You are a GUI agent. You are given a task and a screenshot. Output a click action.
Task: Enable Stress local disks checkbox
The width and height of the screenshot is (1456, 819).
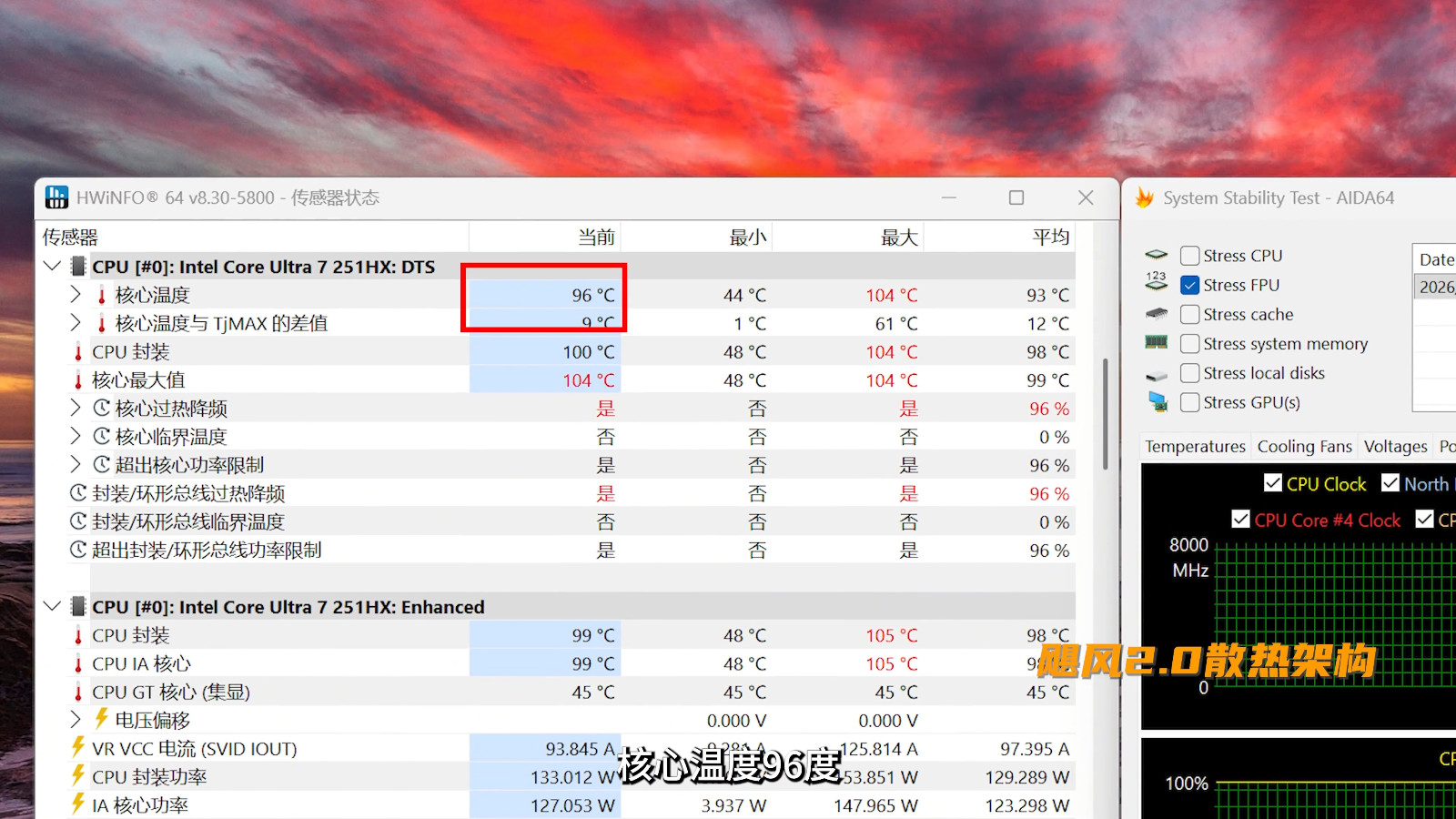1189,373
